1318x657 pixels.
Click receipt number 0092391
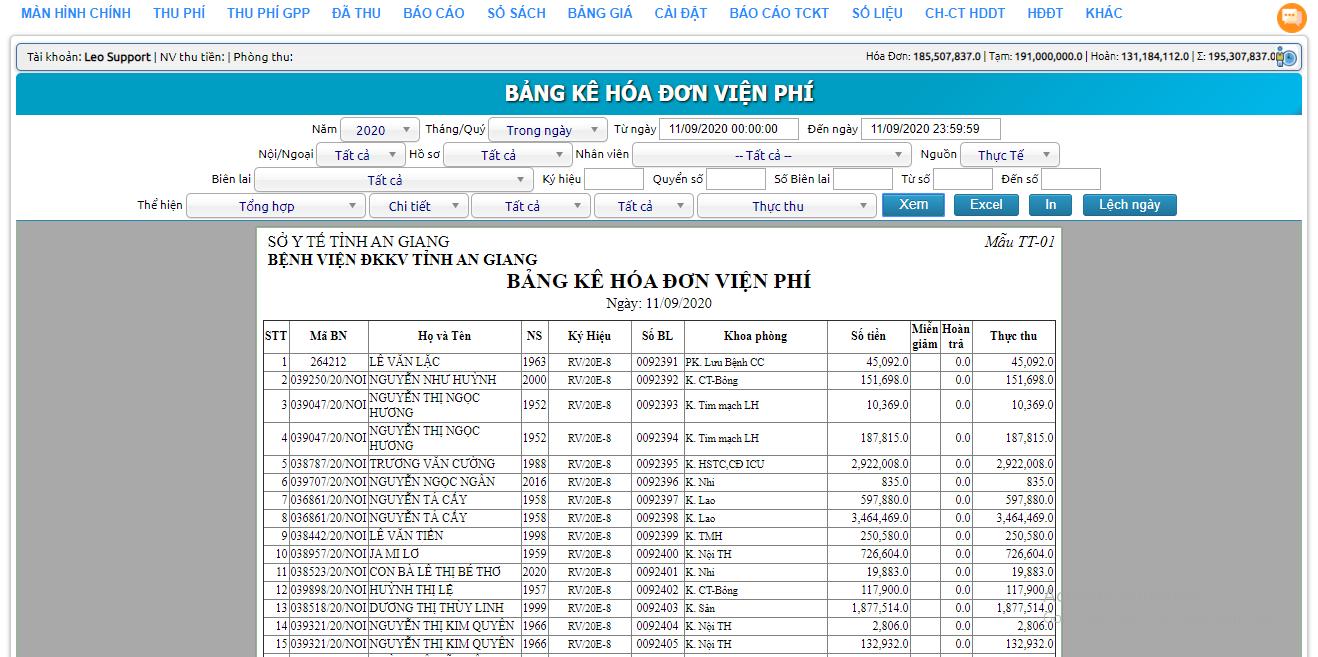click(657, 362)
